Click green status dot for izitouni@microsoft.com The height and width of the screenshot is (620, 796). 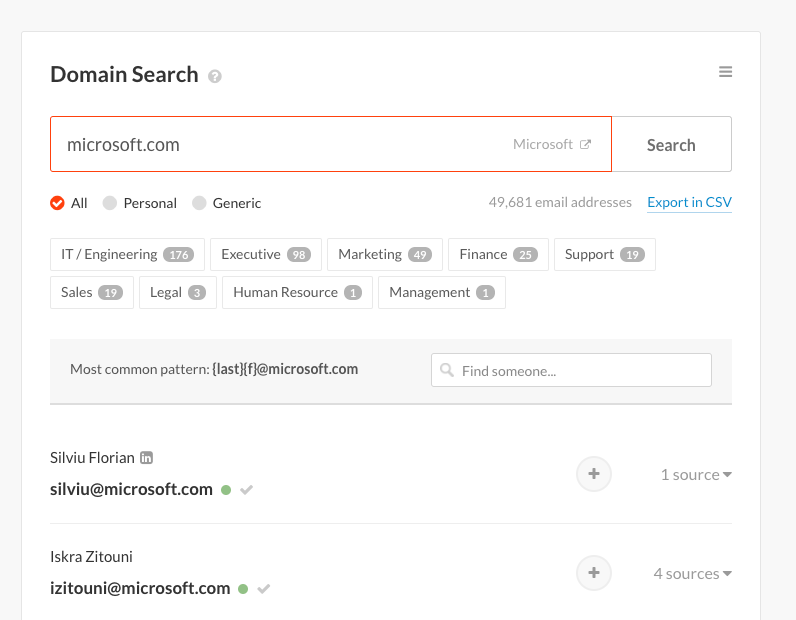(243, 589)
